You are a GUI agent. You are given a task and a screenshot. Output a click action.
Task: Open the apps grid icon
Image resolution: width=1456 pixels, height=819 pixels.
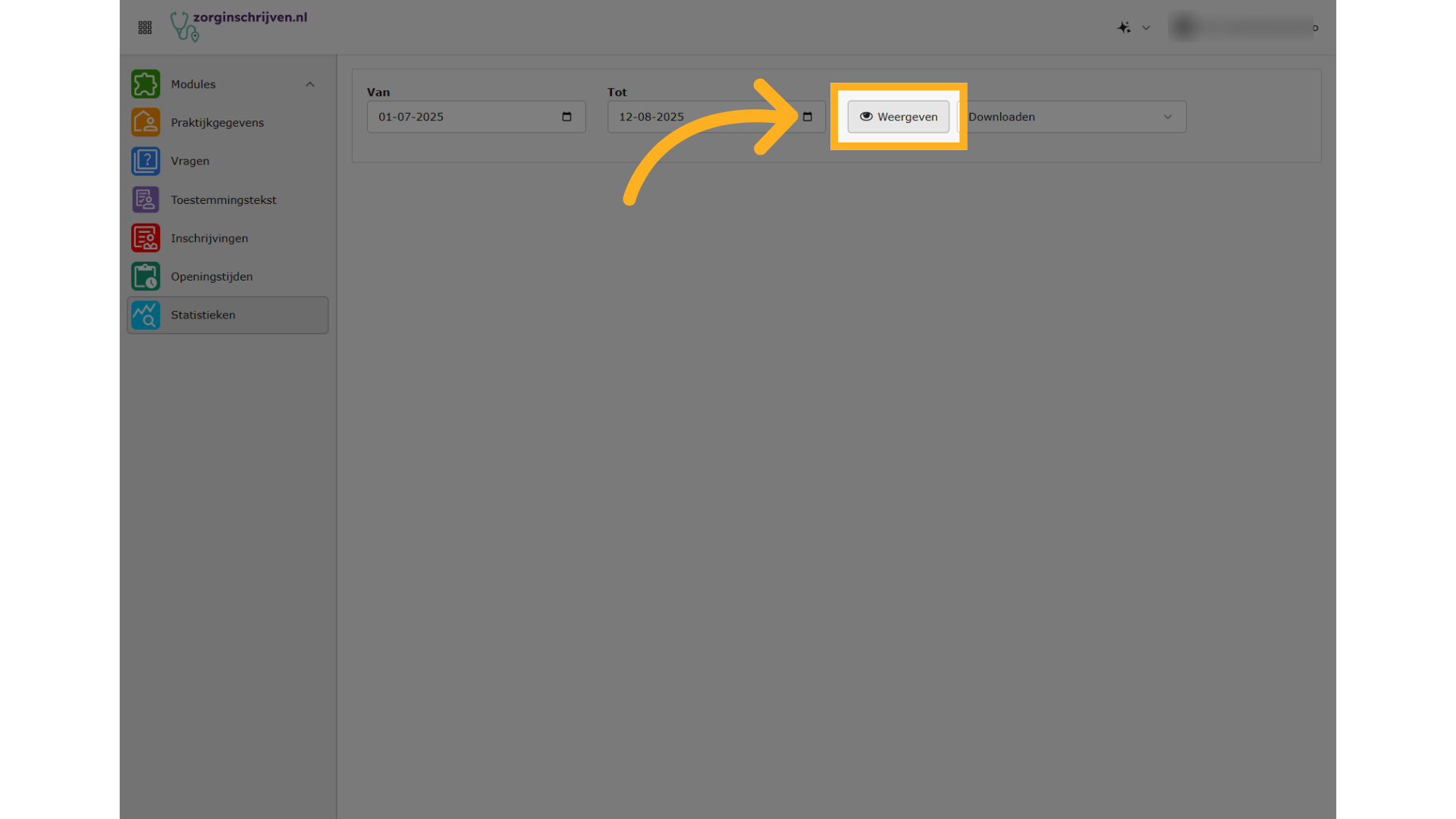click(145, 28)
